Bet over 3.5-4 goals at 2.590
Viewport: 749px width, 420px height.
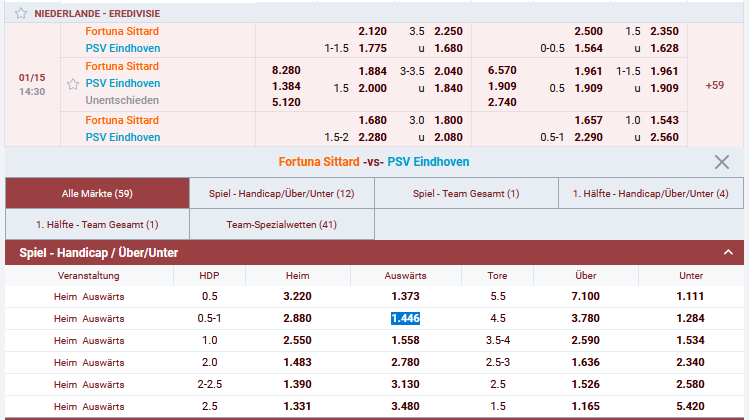coord(585,340)
